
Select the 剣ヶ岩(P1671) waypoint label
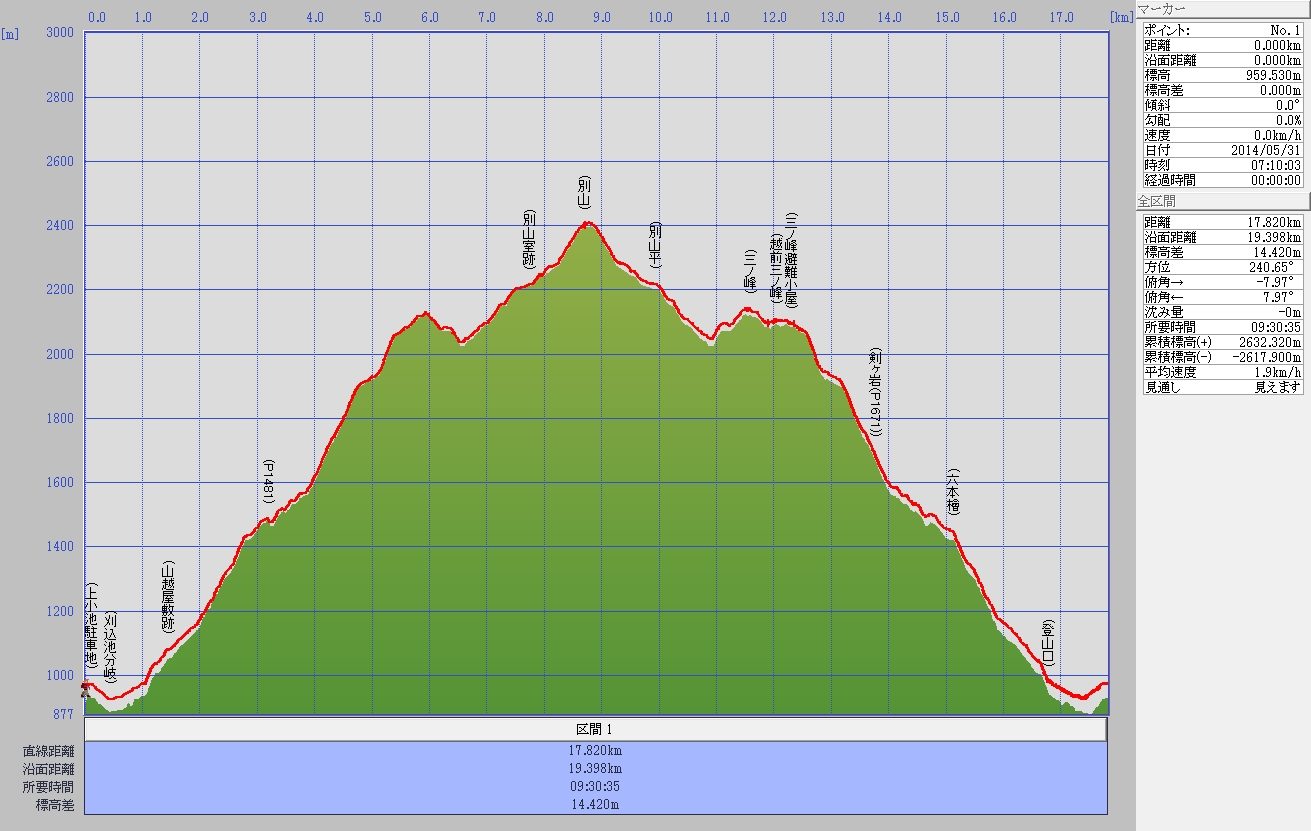tap(875, 394)
